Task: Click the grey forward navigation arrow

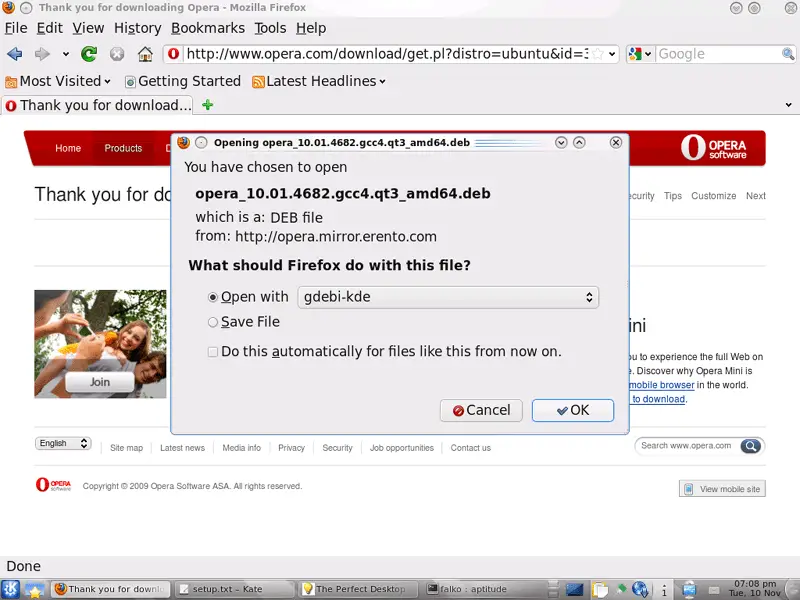Action: coord(42,54)
